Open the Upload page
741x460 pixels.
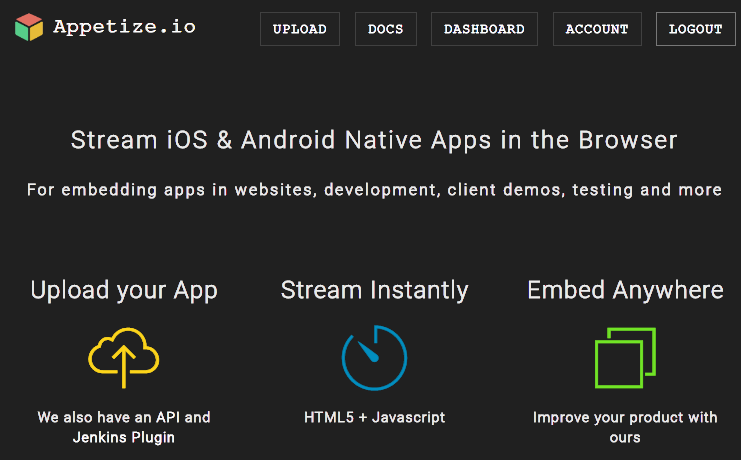(300, 29)
